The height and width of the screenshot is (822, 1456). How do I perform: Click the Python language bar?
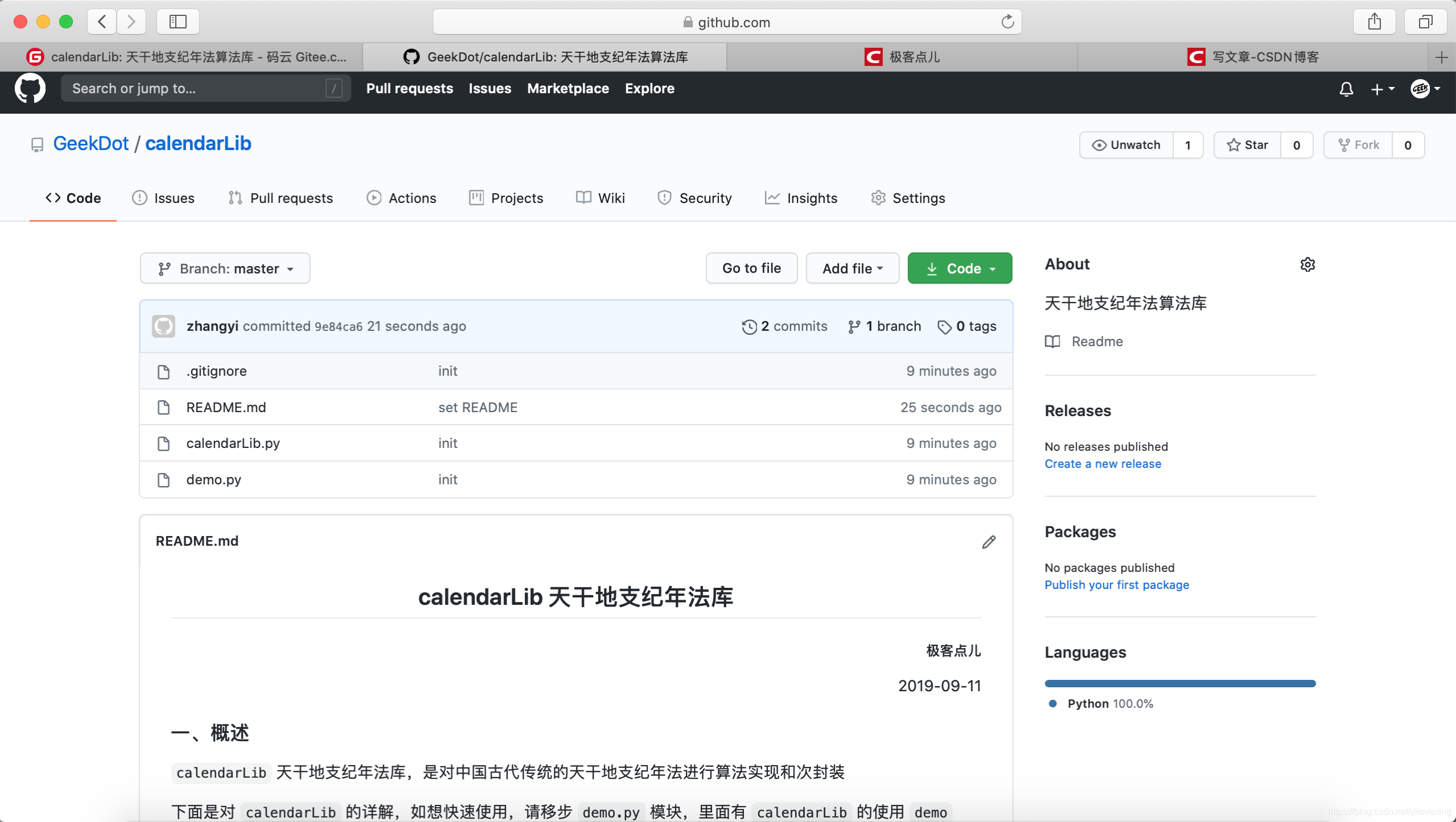click(x=1180, y=684)
